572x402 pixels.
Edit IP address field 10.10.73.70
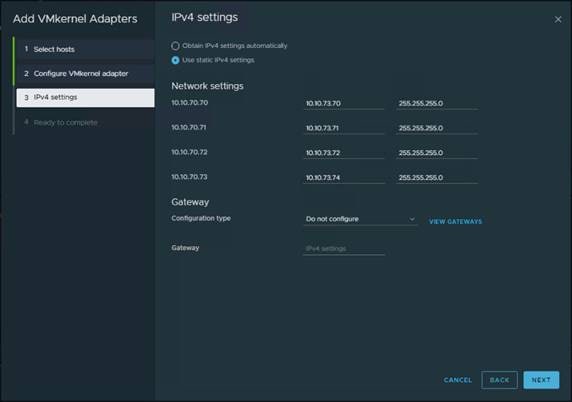click(344, 104)
